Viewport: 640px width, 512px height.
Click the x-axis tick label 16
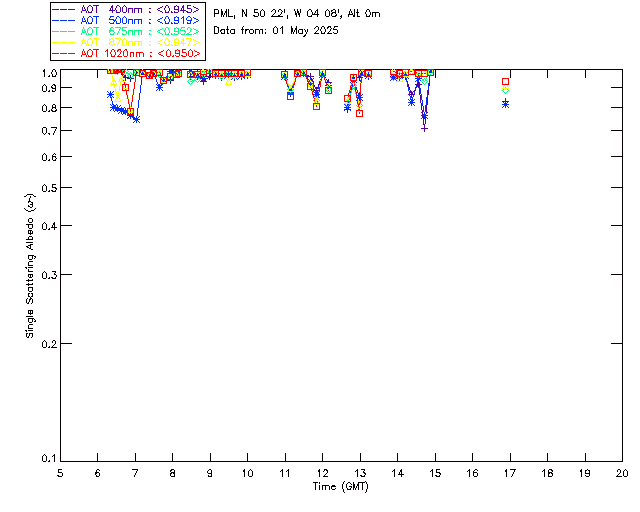pyautogui.click(x=473, y=473)
